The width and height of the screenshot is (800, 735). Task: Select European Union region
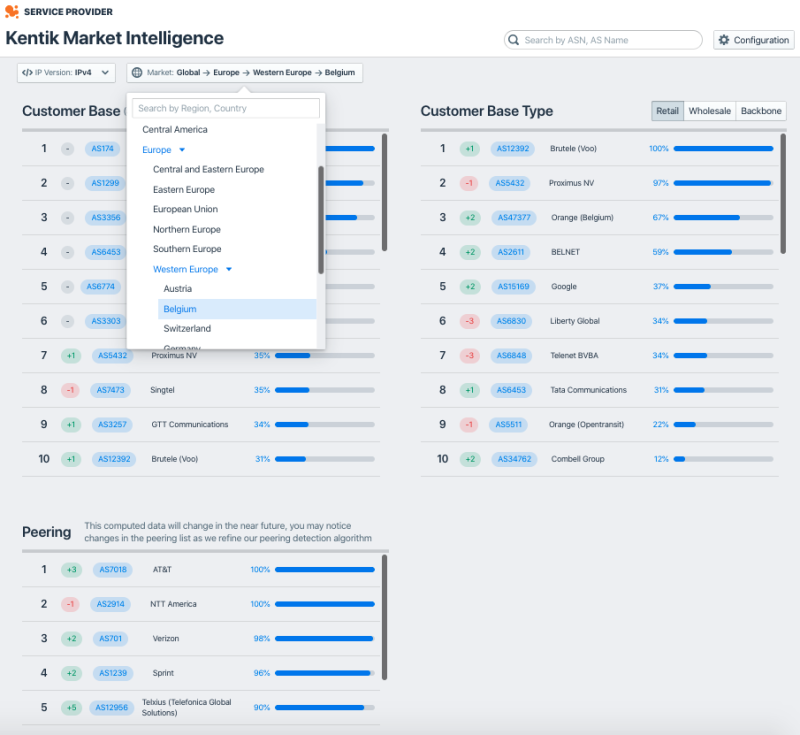tap(185, 209)
